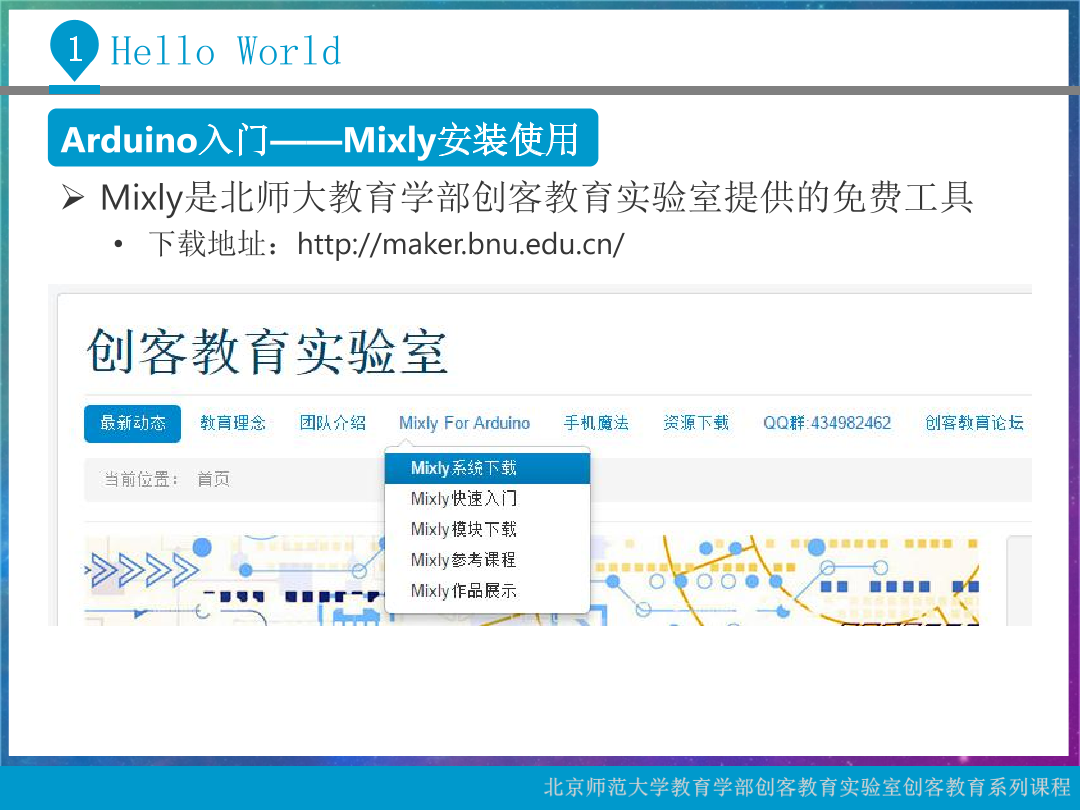Expand the Mixly For Arduino dropdown menu
The image size is (1080, 810).
[464, 423]
